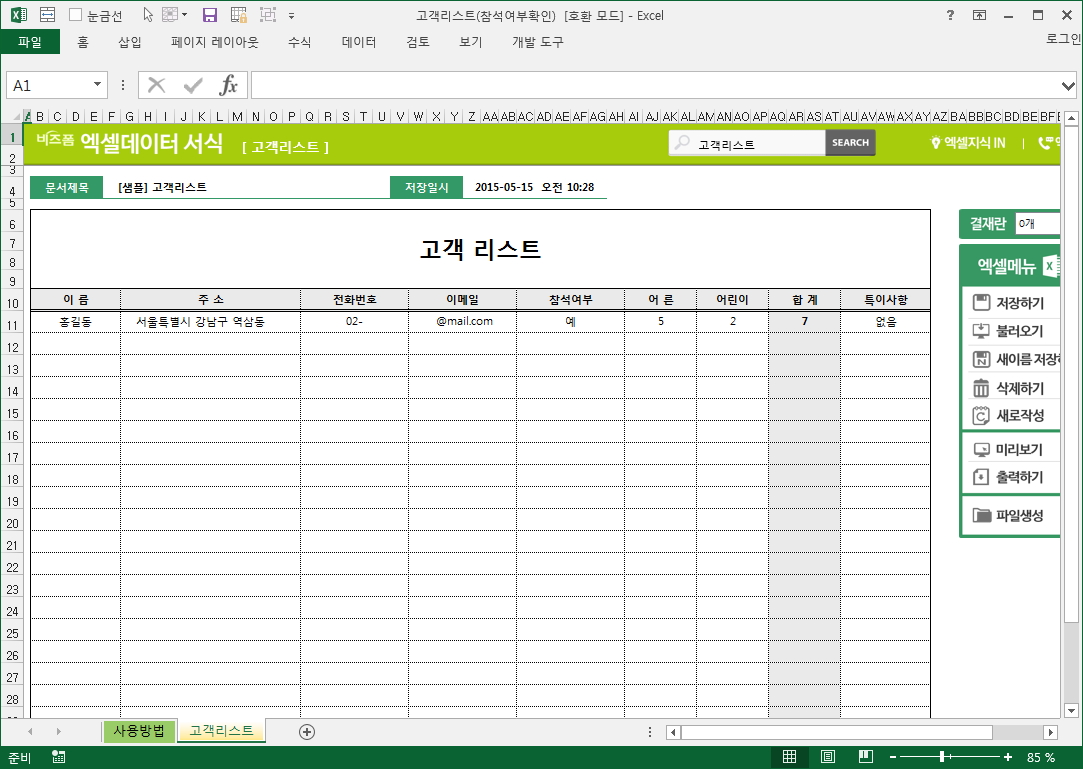Click the Ribbon Display Options icon
1083x769 pixels.
979,15
